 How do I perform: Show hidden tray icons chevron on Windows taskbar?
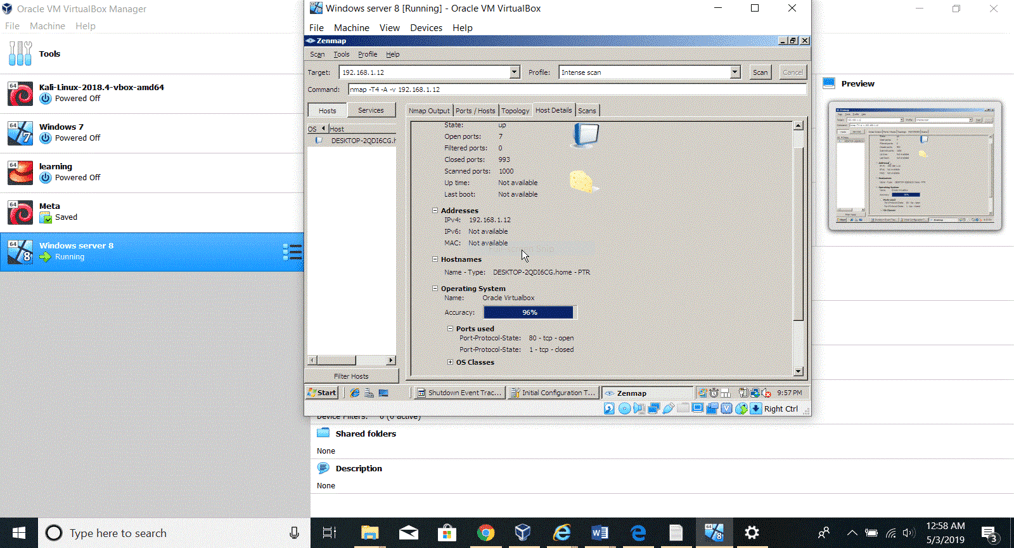pyautogui.click(x=852, y=533)
